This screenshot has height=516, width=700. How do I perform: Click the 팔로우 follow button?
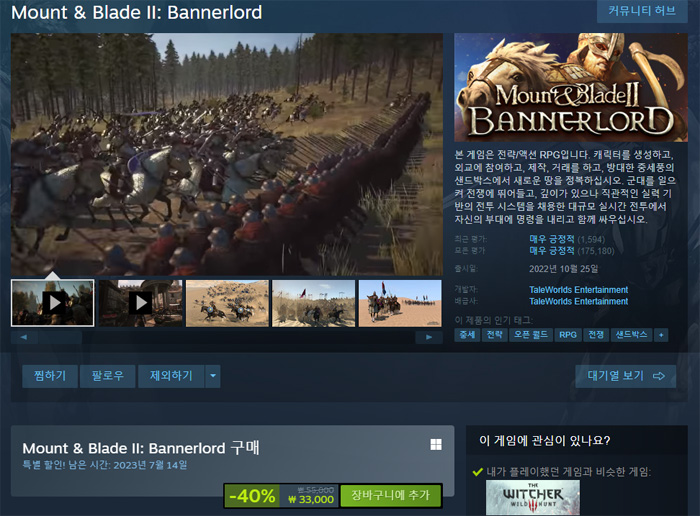108,376
